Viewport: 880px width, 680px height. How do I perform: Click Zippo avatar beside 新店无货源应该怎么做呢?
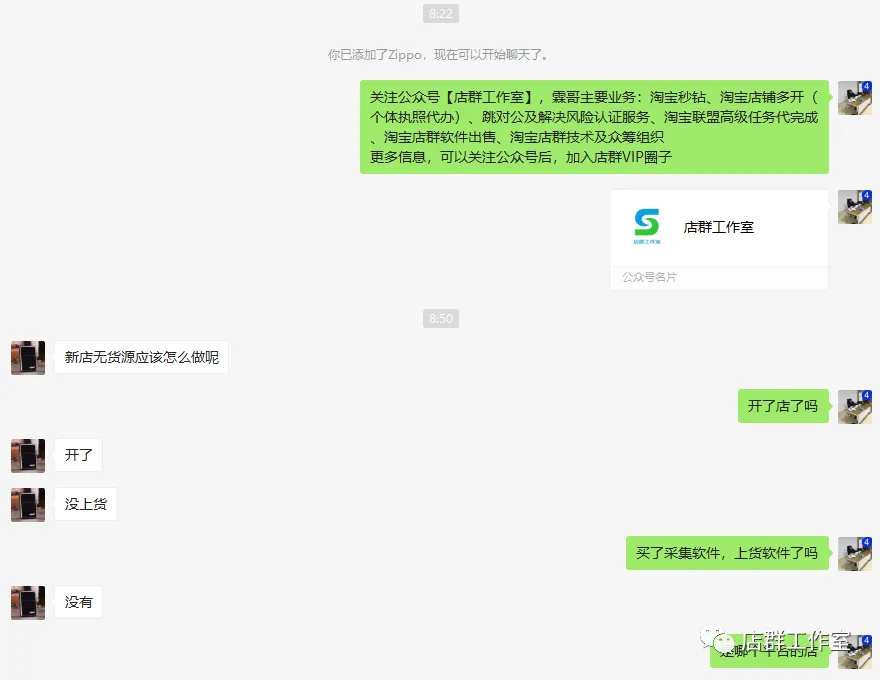(x=28, y=357)
